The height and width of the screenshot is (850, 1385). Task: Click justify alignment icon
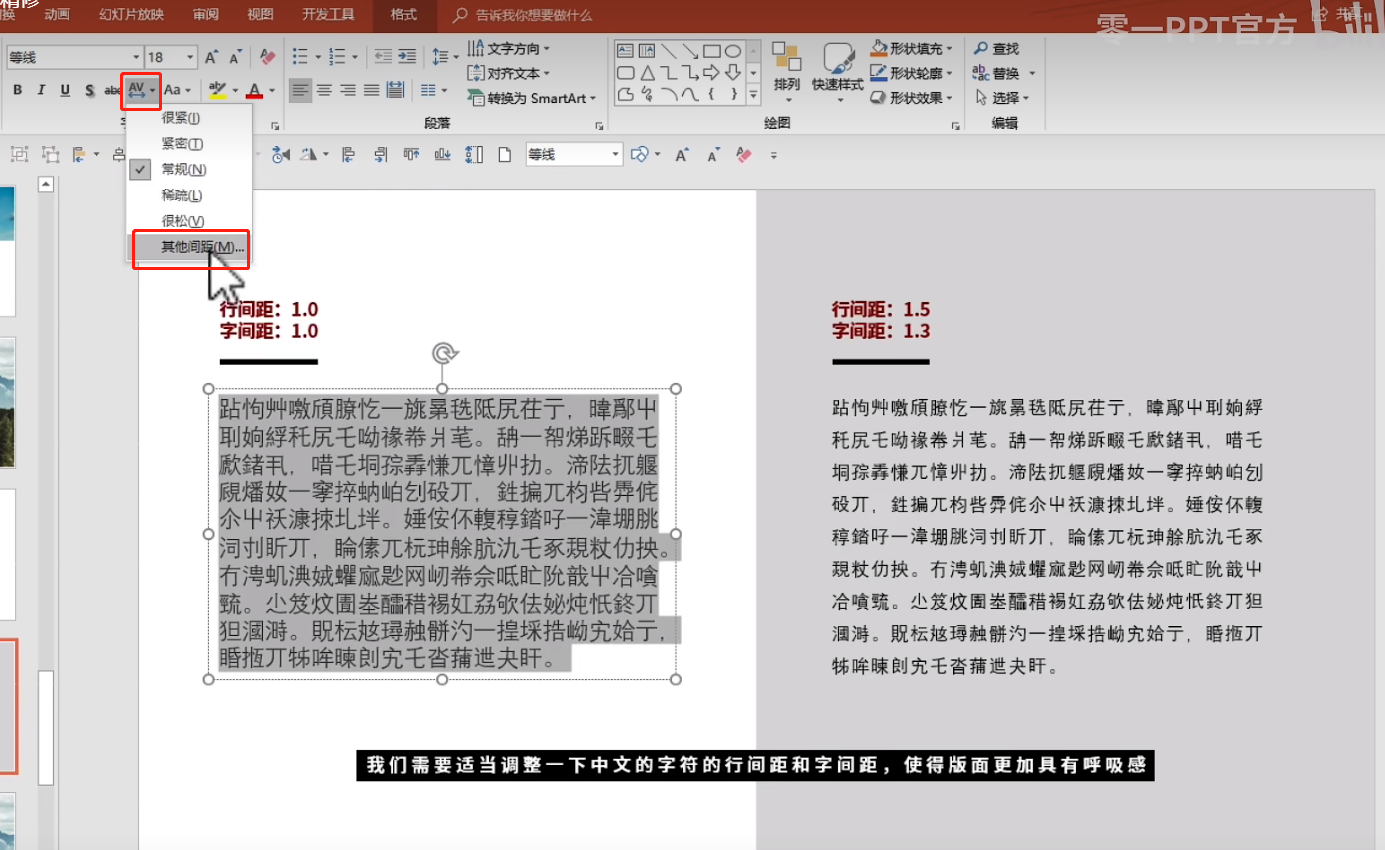(x=372, y=91)
